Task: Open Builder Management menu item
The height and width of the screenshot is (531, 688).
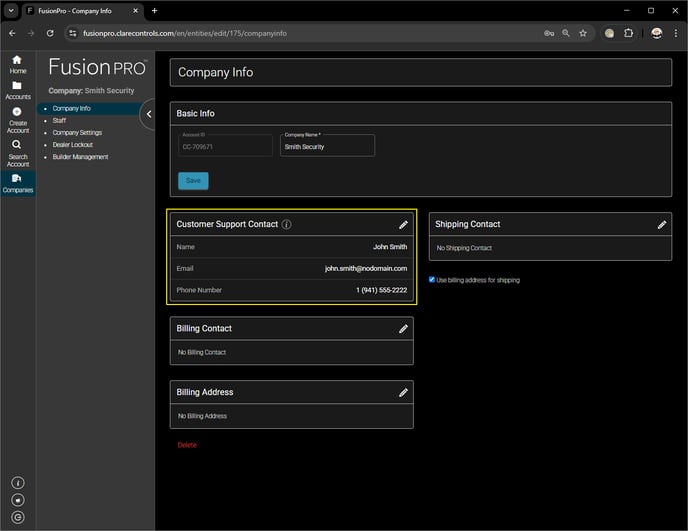Action: click(80, 157)
